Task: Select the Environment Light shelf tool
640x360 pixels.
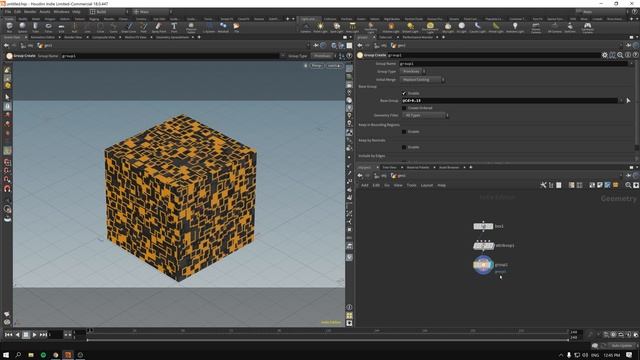Action: click(x=430, y=27)
